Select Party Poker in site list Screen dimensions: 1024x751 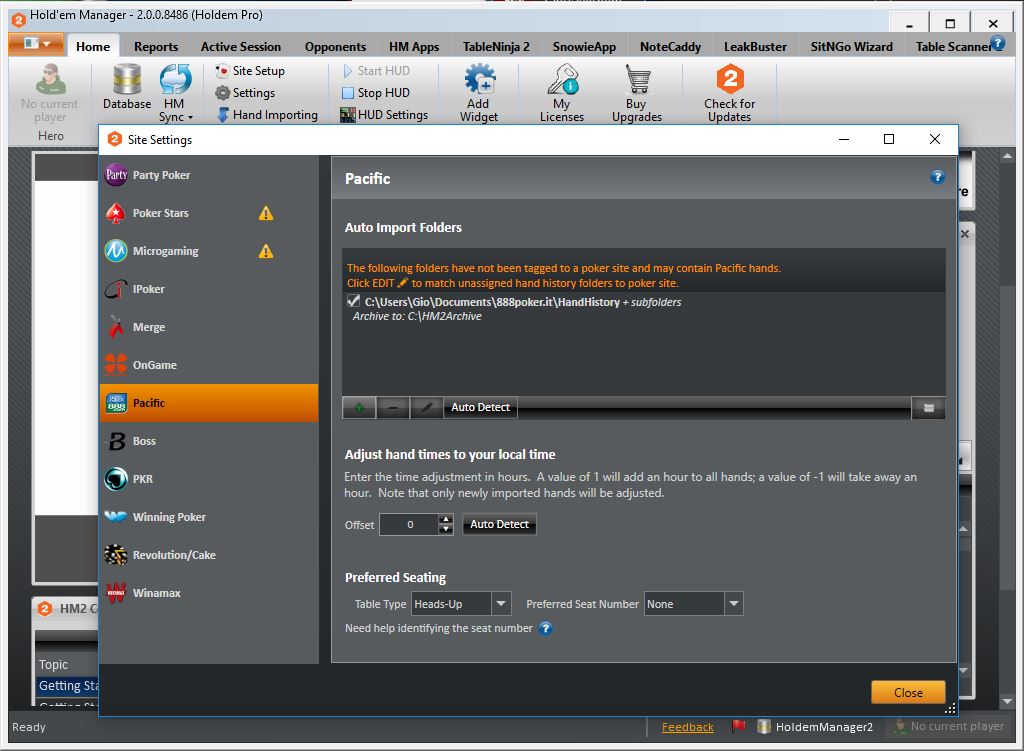point(209,175)
